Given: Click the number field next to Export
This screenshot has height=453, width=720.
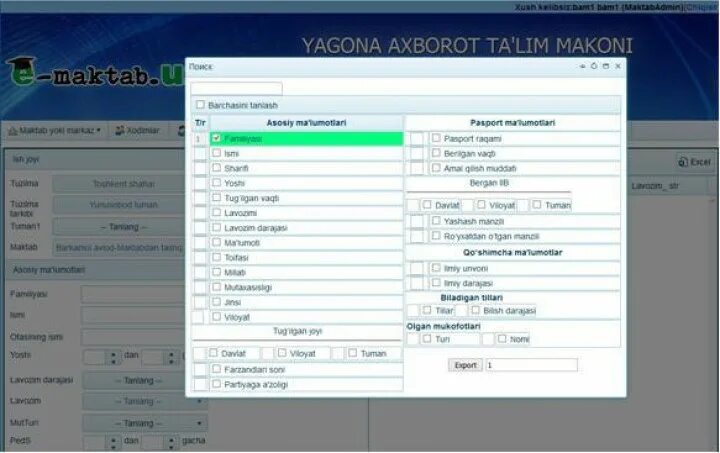Looking at the screenshot, I should coord(531,365).
